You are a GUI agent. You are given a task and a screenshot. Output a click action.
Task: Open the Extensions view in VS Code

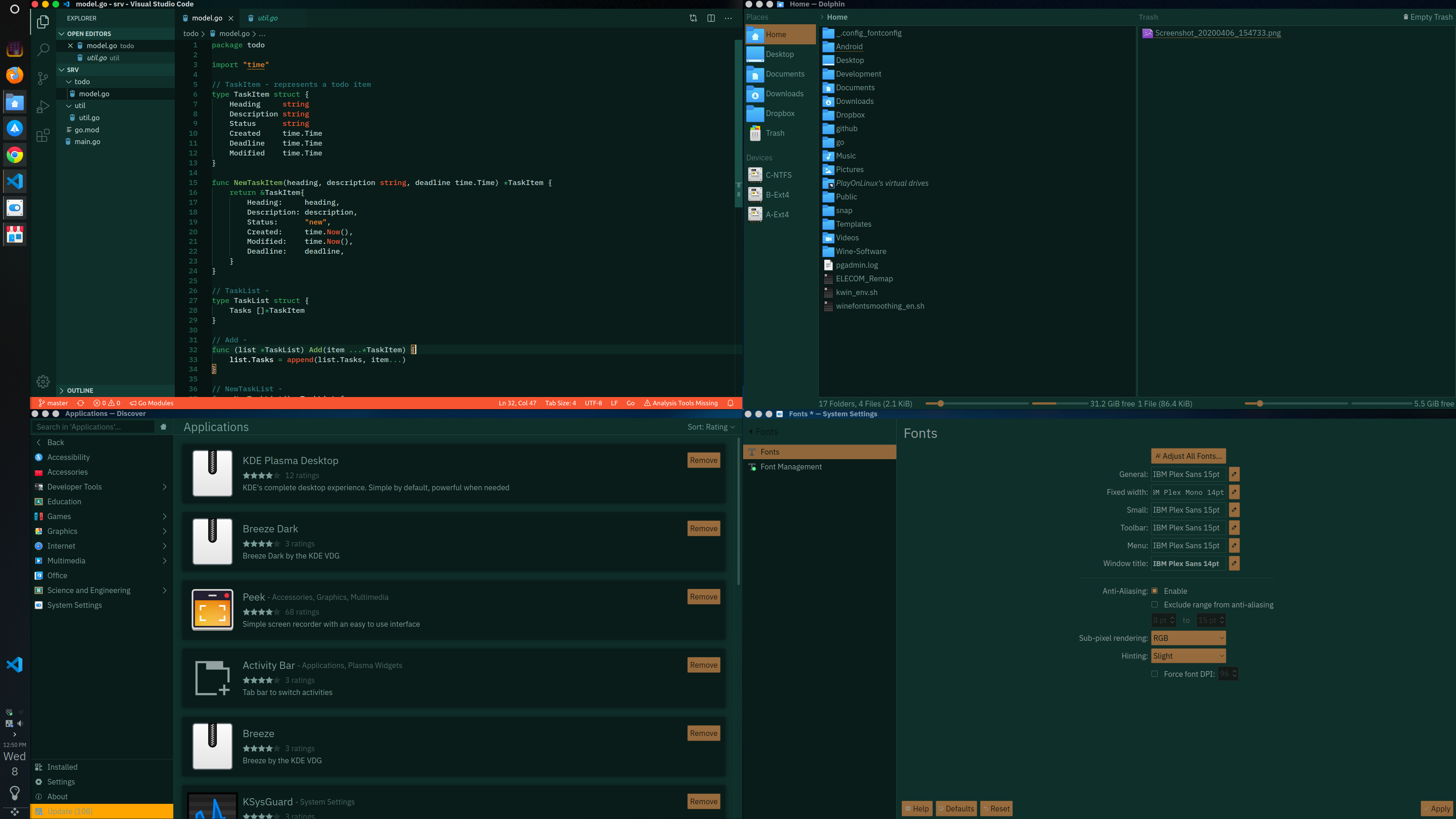pyautogui.click(x=43, y=136)
